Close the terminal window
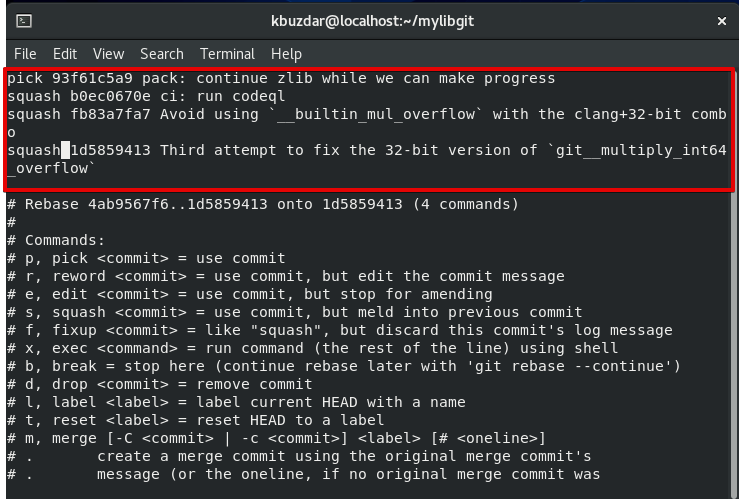The width and height of the screenshot is (740, 499). tap(721, 20)
